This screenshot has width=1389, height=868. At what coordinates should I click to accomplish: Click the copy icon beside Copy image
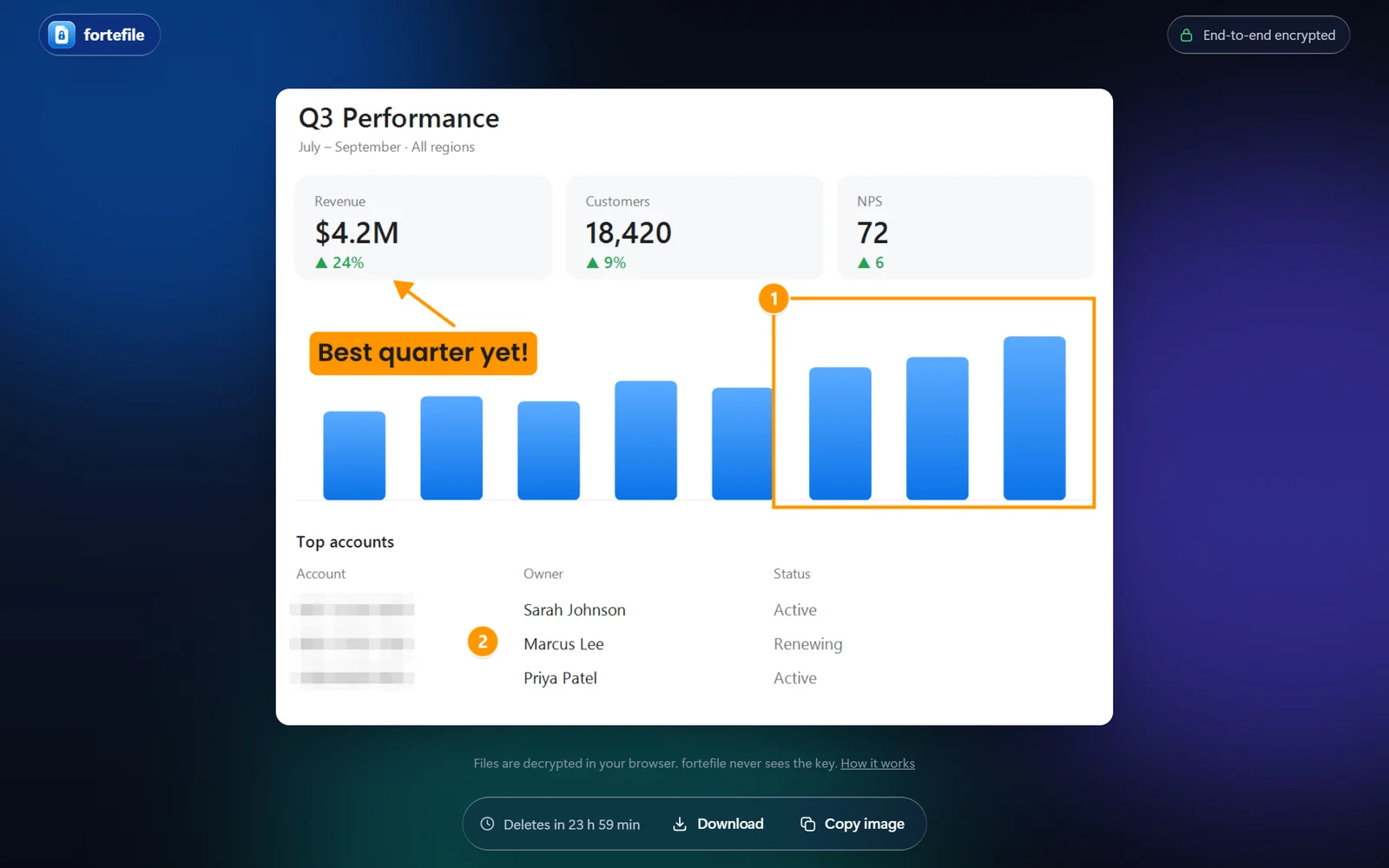tap(807, 824)
